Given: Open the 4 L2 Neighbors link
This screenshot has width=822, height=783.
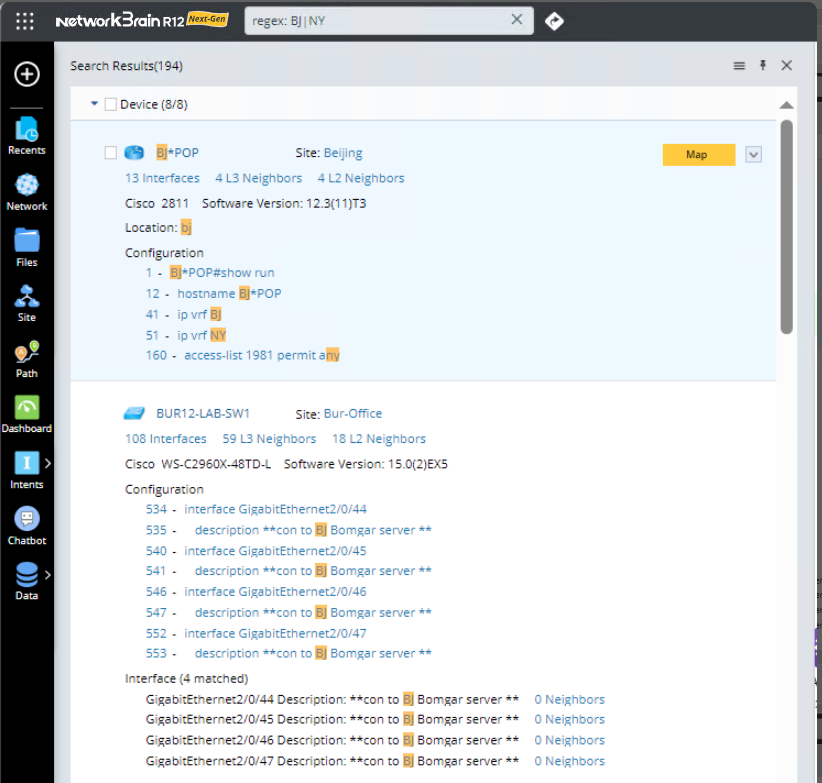Looking at the screenshot, I should (361, 178).
